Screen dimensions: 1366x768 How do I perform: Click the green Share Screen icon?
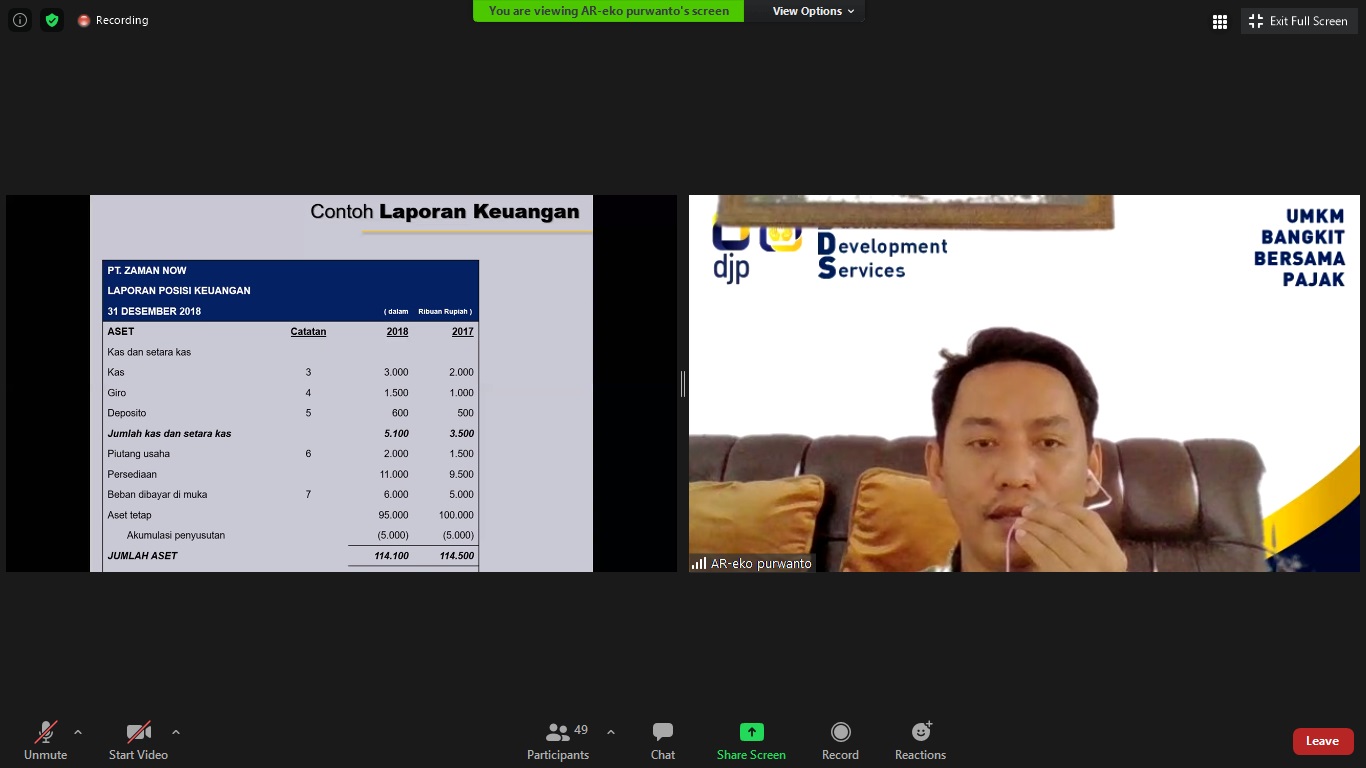[751, 732]
